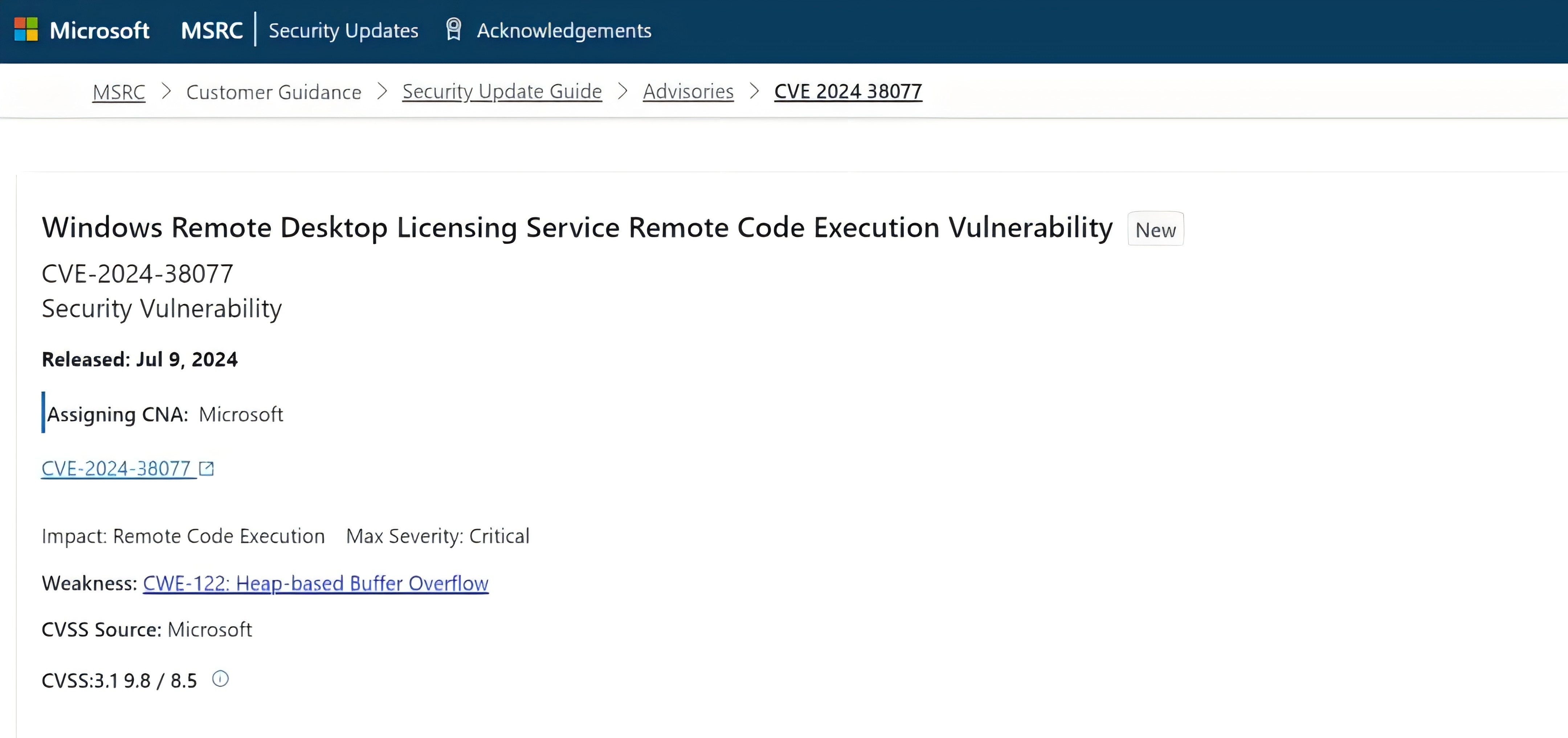Viewport: 1568px width, 738px height.
Task: Navigate to Security Update Guide breadcrumb
Action: pos(502,91)
